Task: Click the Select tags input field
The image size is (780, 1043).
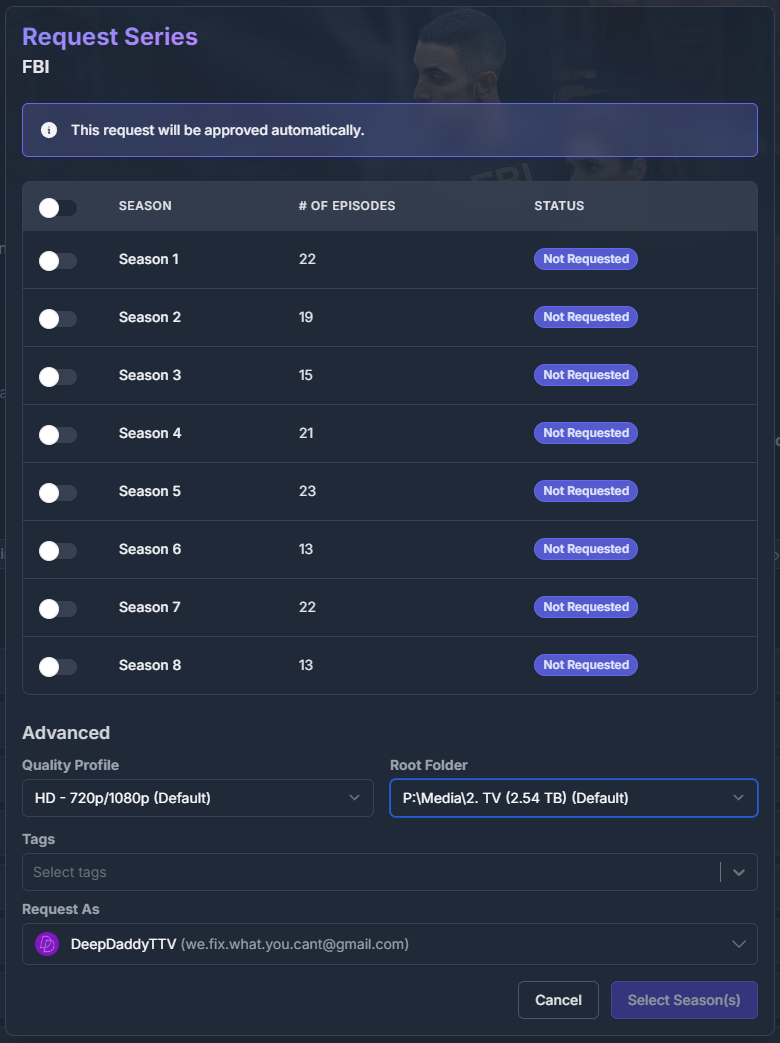Action: click(370, 872)
